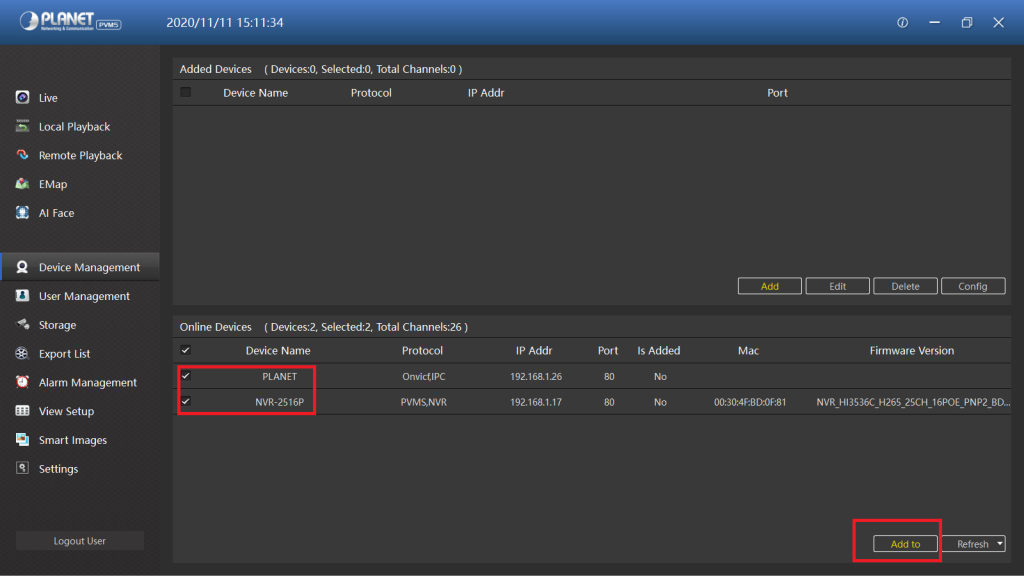Open the Live view icon
This screenshot has height=577, width=1024.
pyautogui.click(x=22, y=97)
